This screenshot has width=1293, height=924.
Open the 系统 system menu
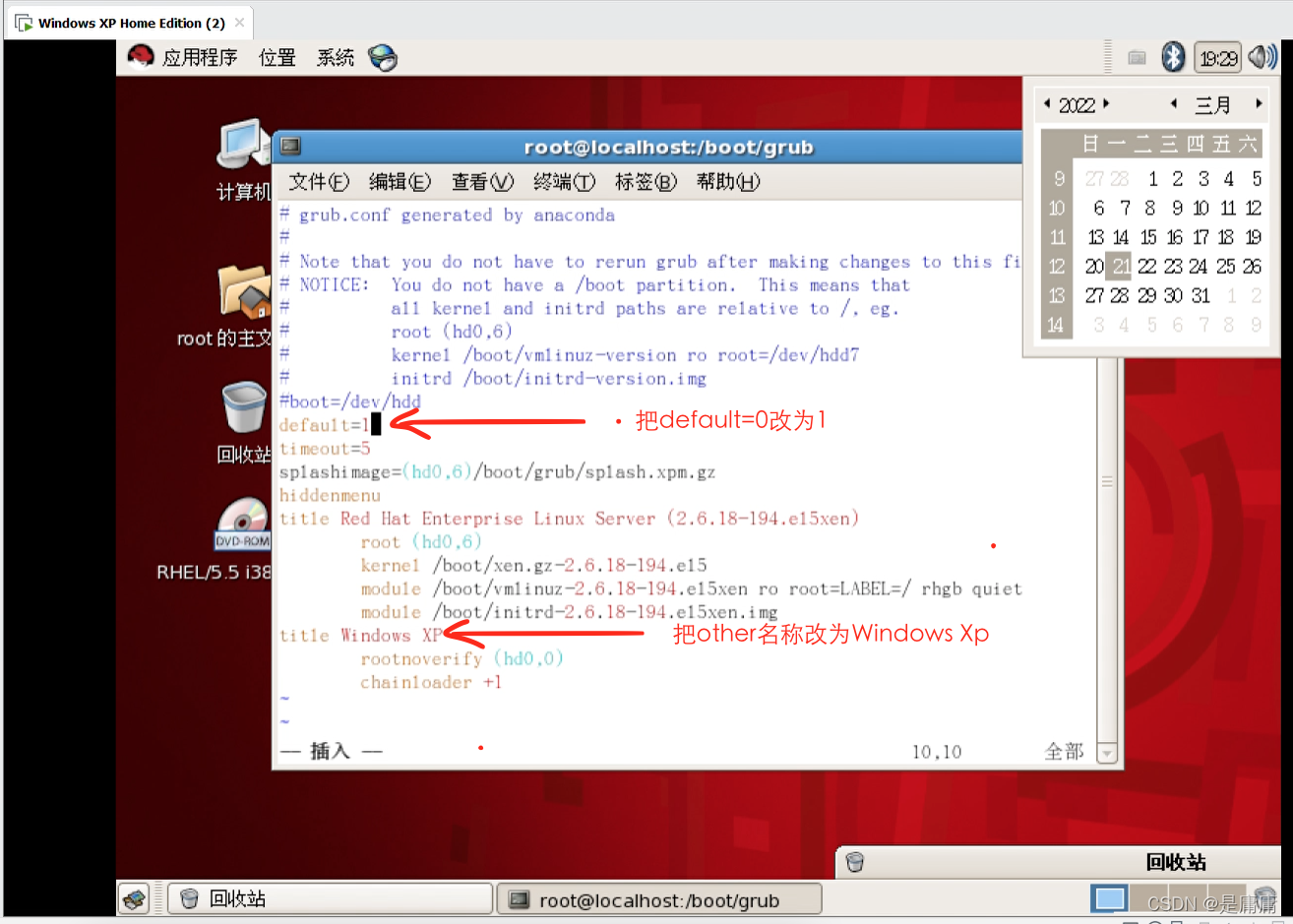click(336, 58)
